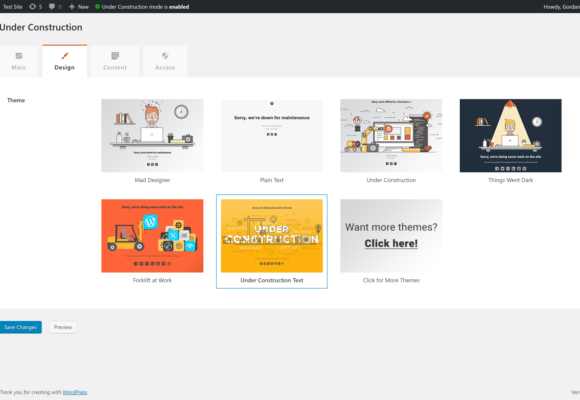Click the plus New icon in admin bar

click(72, 7)
